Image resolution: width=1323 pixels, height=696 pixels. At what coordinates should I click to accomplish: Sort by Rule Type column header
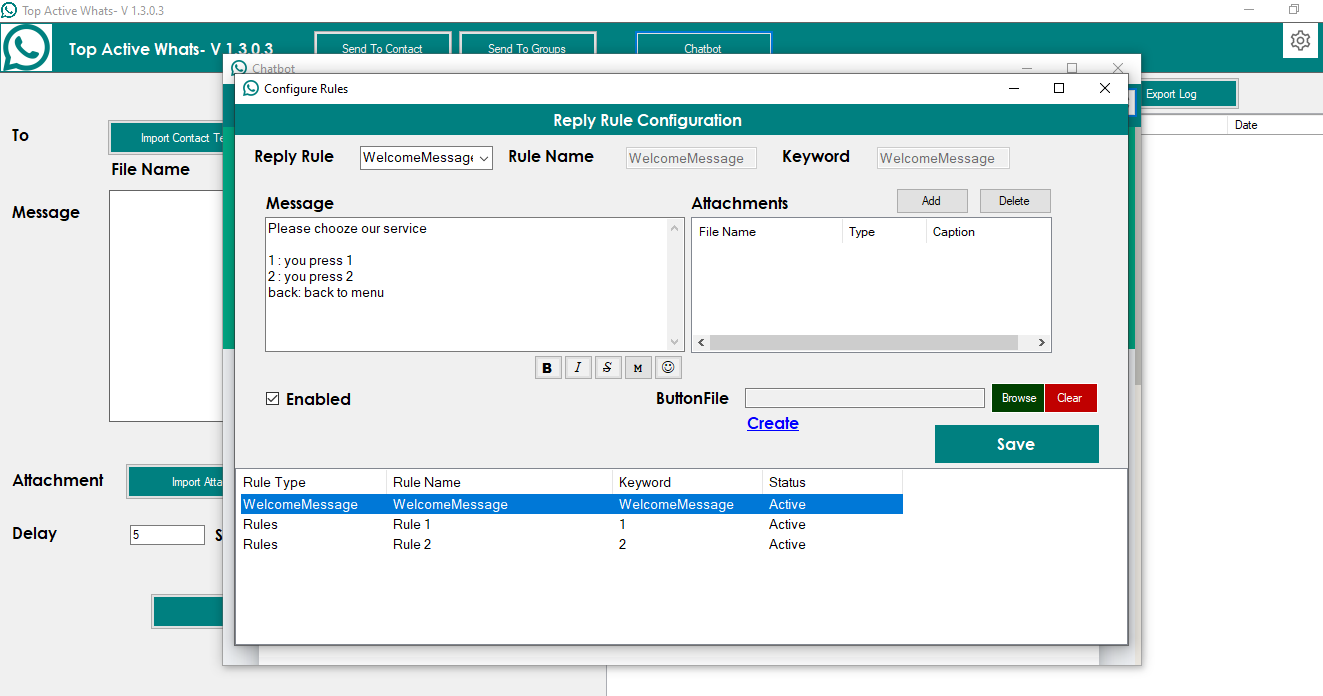coord(312,482)
